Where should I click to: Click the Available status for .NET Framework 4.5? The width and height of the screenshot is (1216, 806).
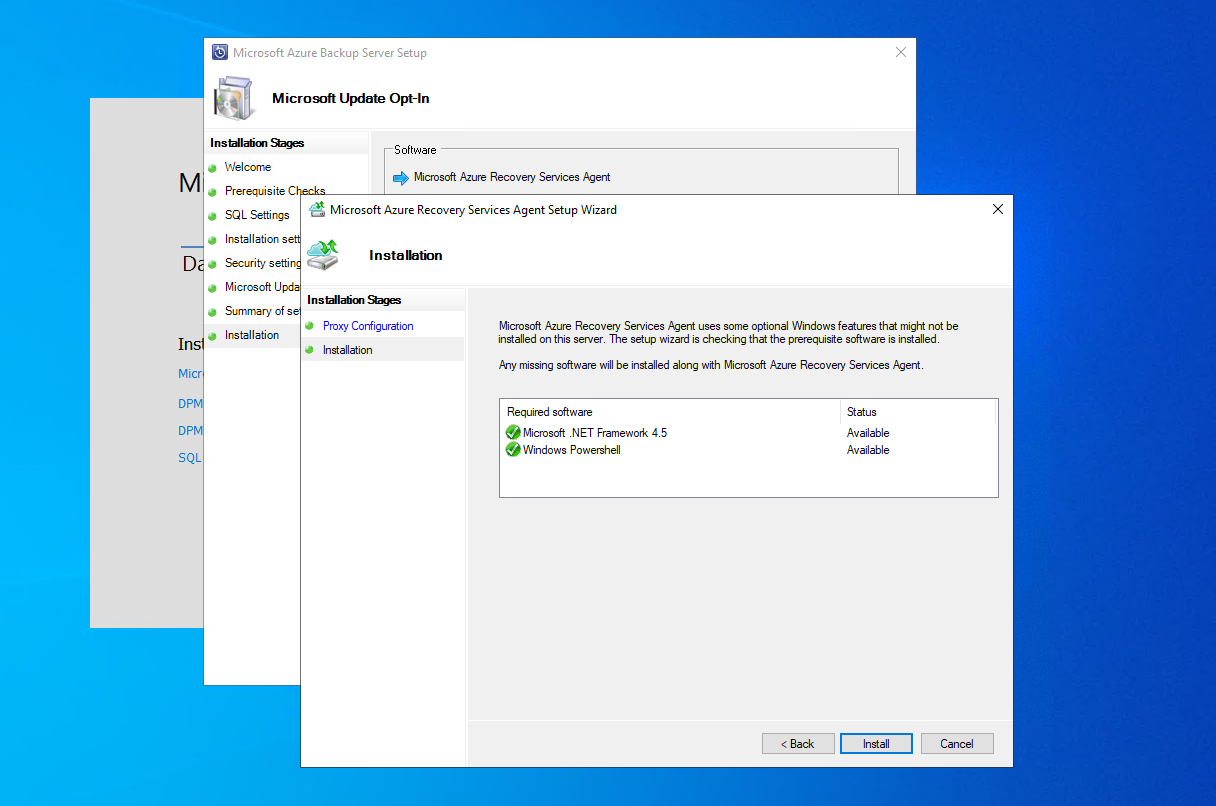point(868,433)
